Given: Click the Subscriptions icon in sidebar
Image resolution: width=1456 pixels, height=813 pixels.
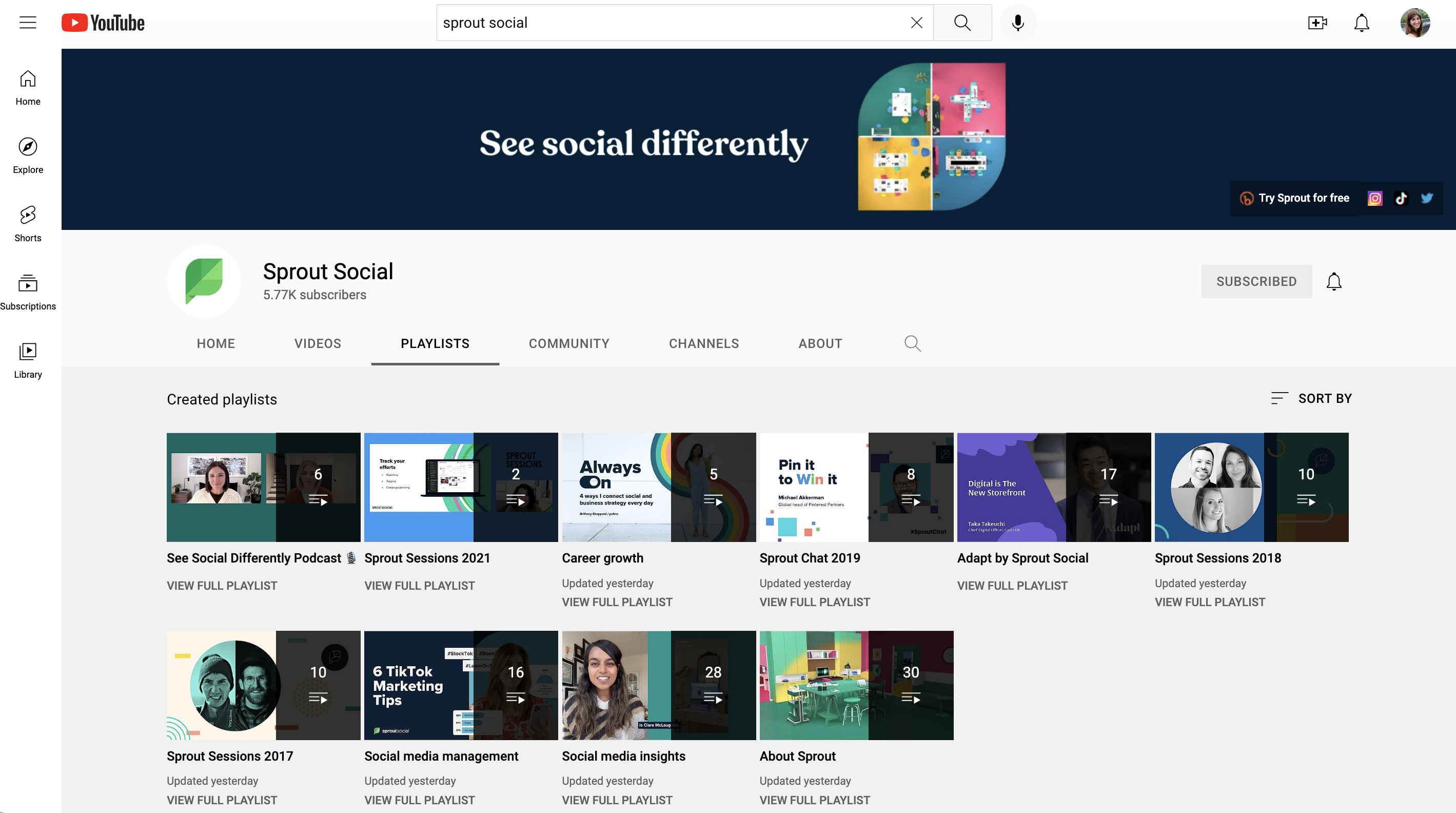Looking at the screenshot, I should (27, 283).
